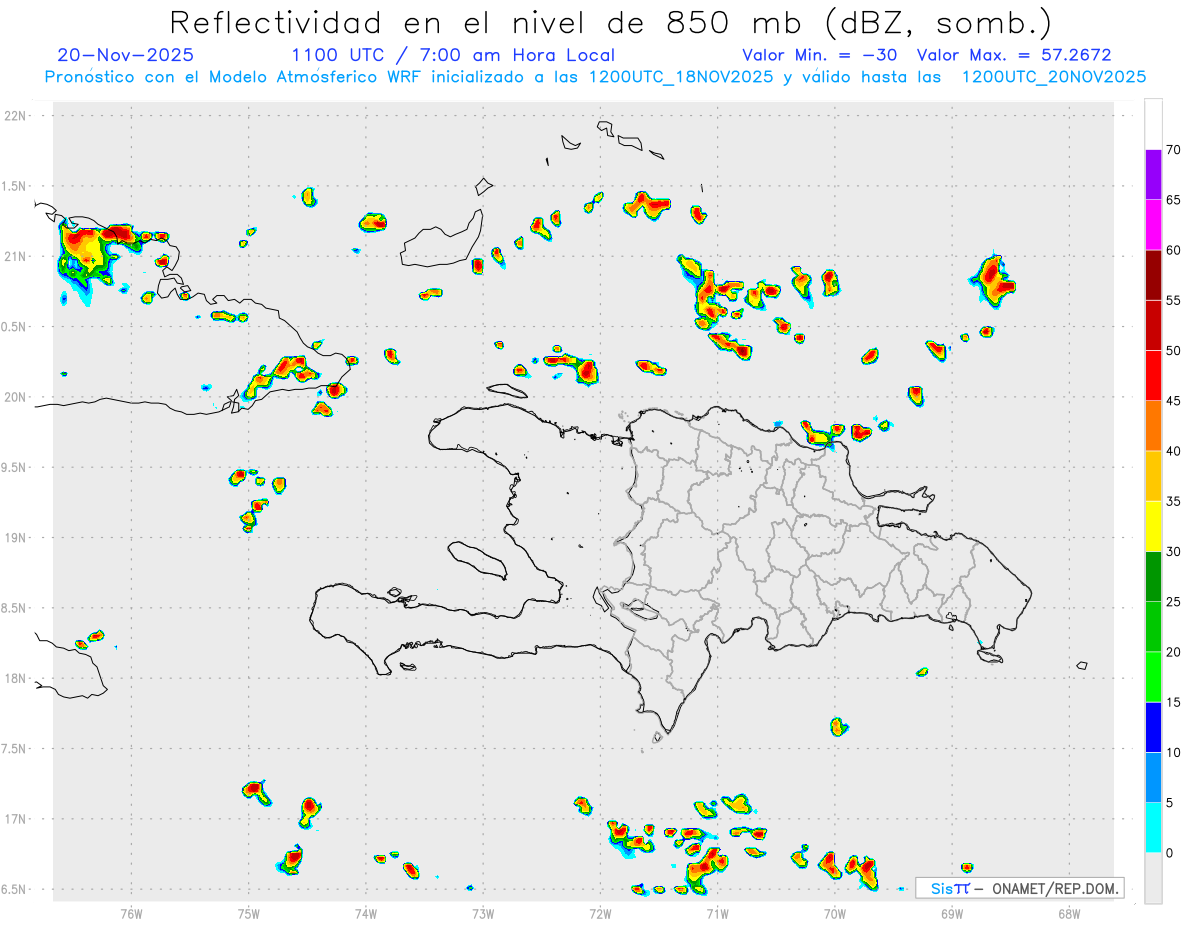The image size is (1200, 927).
Task: Click the gray below-0 dBZ legend band
Action: tap(1153, 878)
